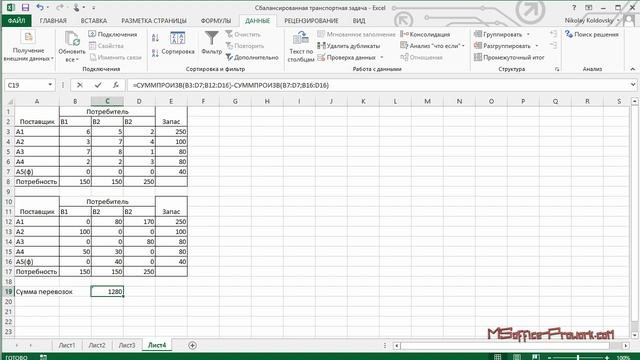Customize Quick Access Toolbar dropdown
This screenshot has width=640, height=360.
(x=93, y=7)
